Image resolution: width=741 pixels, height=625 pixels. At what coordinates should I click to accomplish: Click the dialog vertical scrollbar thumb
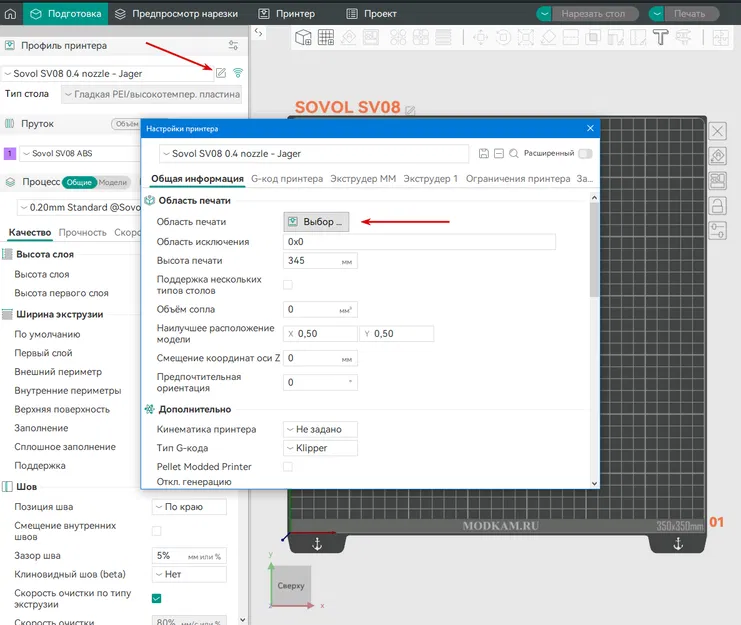coord(594,249)
